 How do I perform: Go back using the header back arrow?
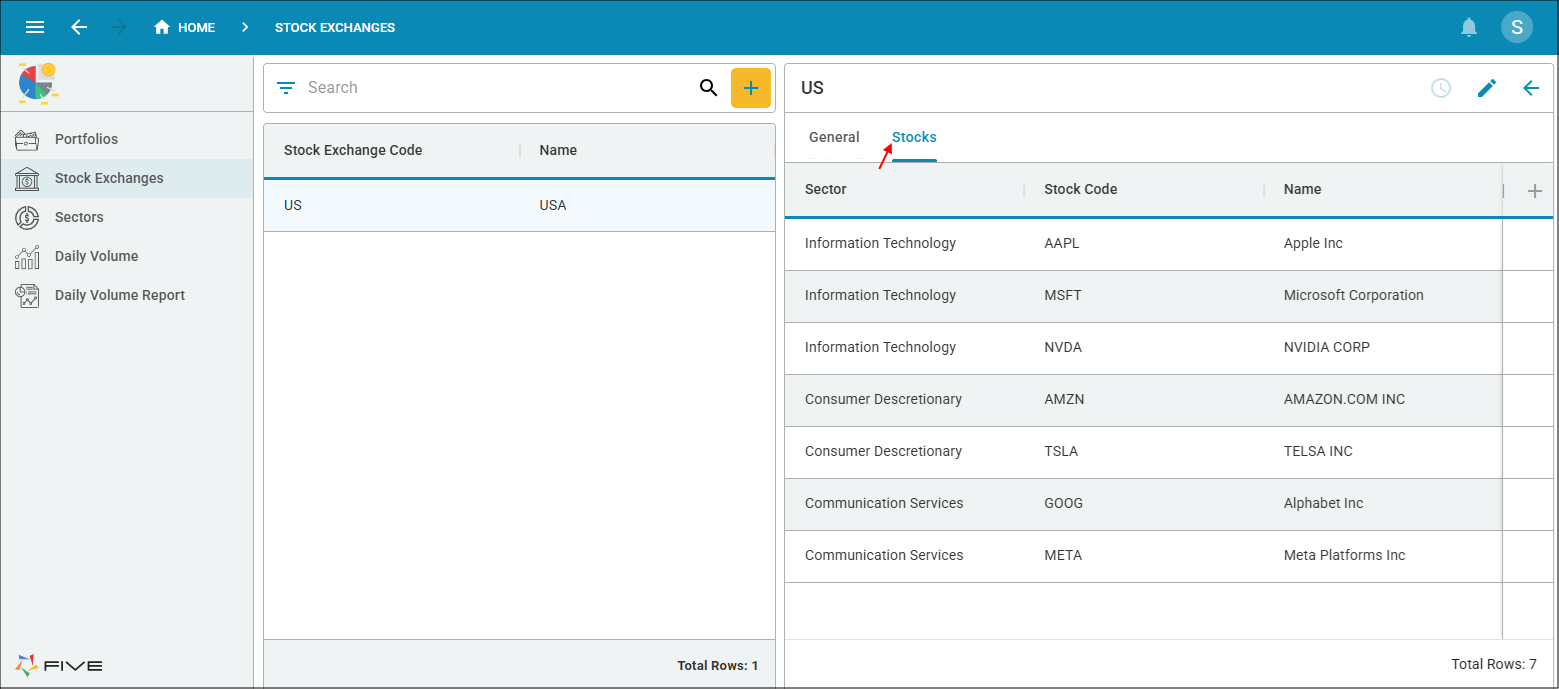coord(79,27)
